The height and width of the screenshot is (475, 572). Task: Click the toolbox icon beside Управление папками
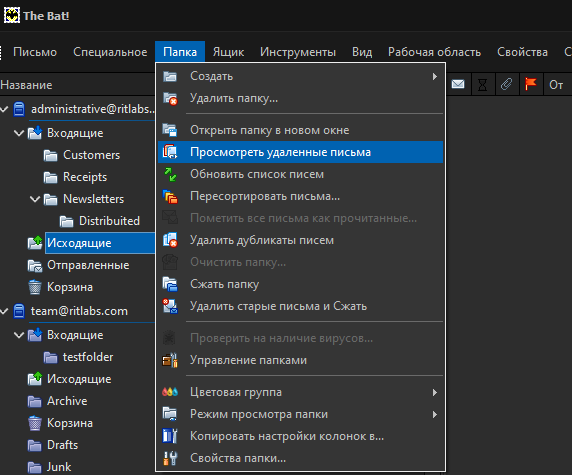pos(170,360)
